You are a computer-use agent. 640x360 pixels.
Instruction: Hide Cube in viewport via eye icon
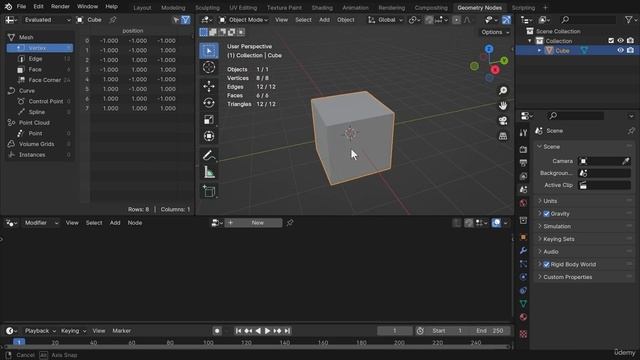pos(620,51)
